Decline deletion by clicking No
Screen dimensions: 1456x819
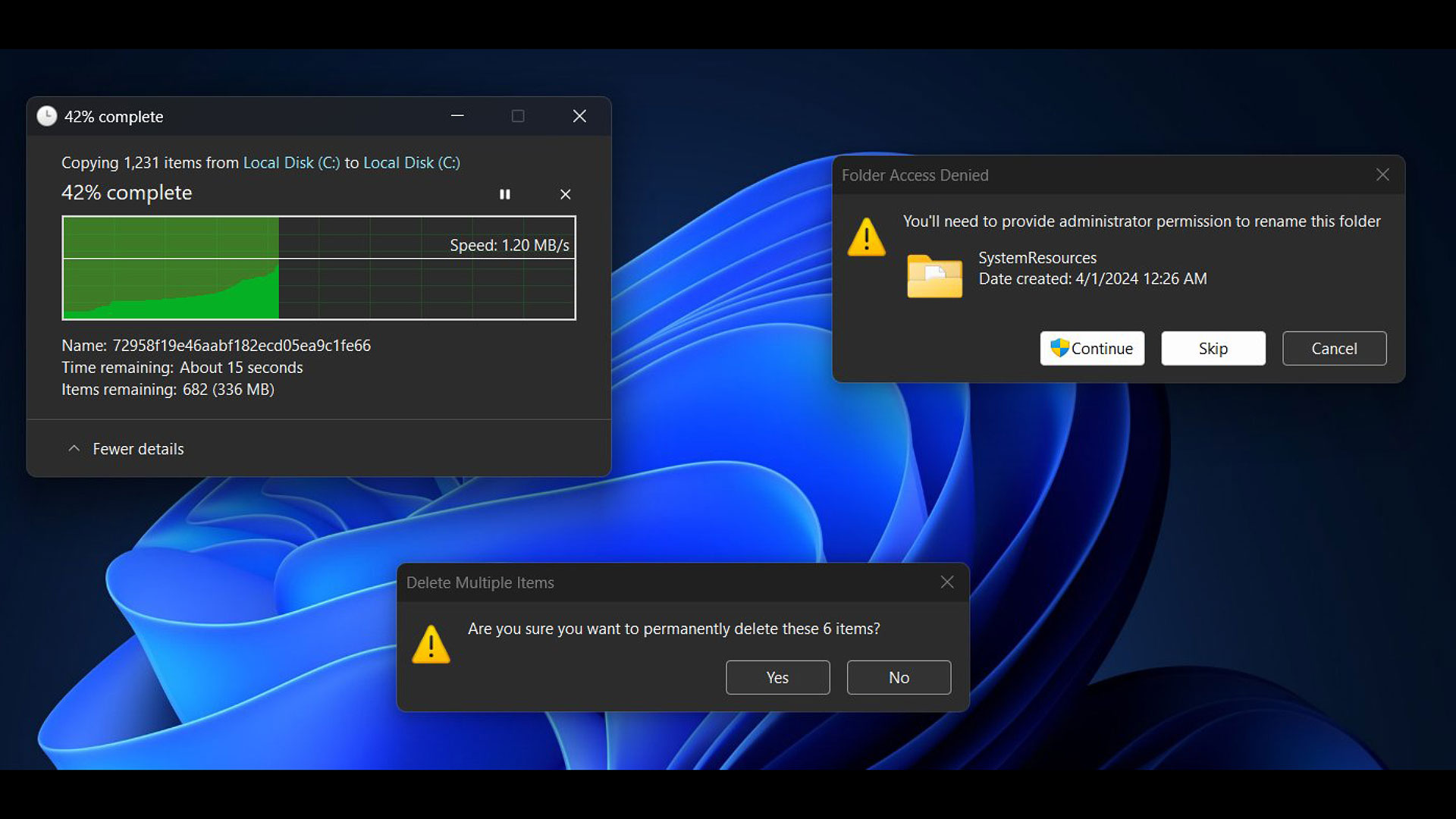click(899, 677)
